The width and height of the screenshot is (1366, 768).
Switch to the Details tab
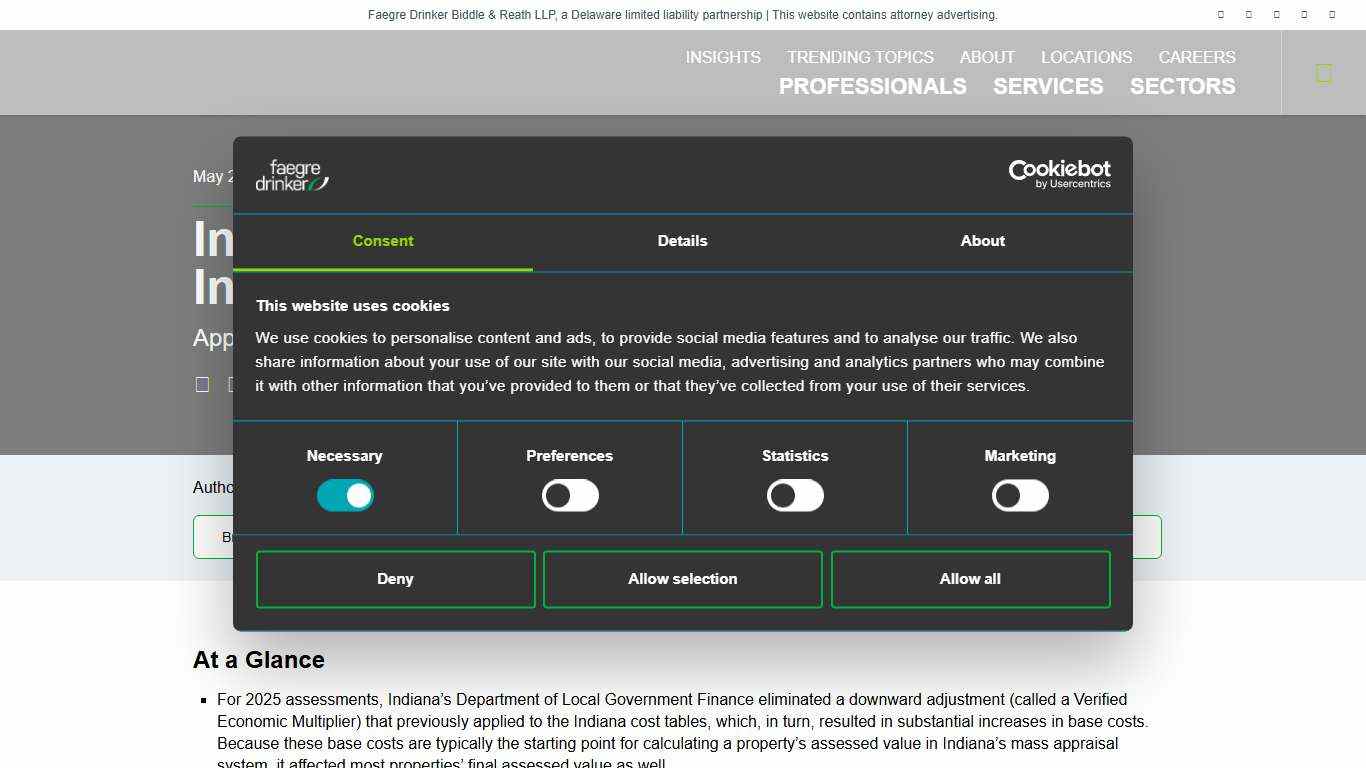coord(682,241)
